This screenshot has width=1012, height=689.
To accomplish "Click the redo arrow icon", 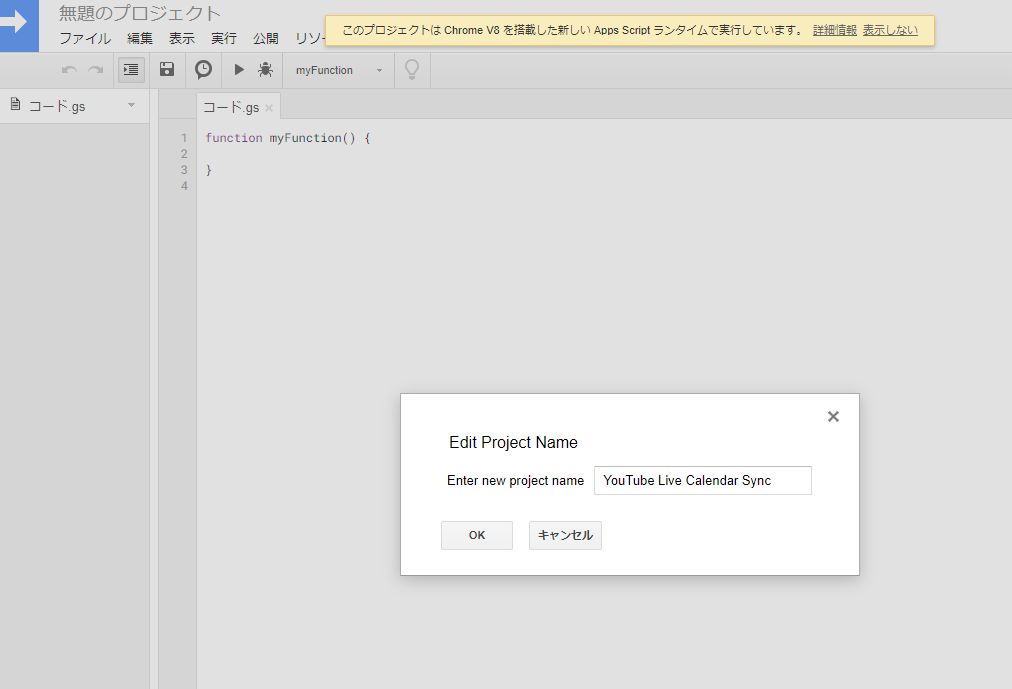I will [96, 70].
